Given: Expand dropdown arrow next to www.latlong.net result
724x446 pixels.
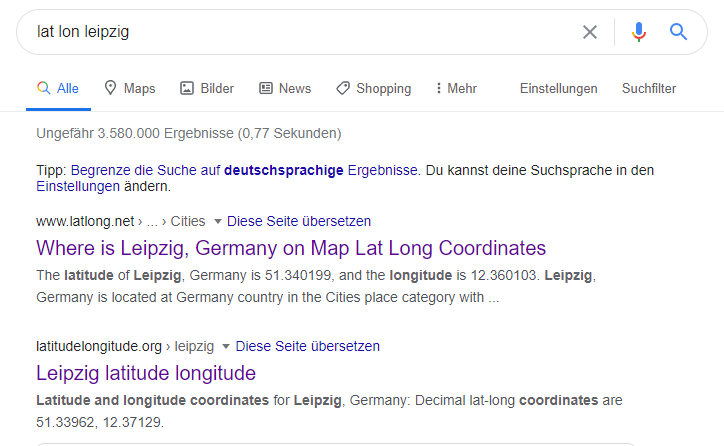Looking at the screenshot, I should click(x=217, y=222).
